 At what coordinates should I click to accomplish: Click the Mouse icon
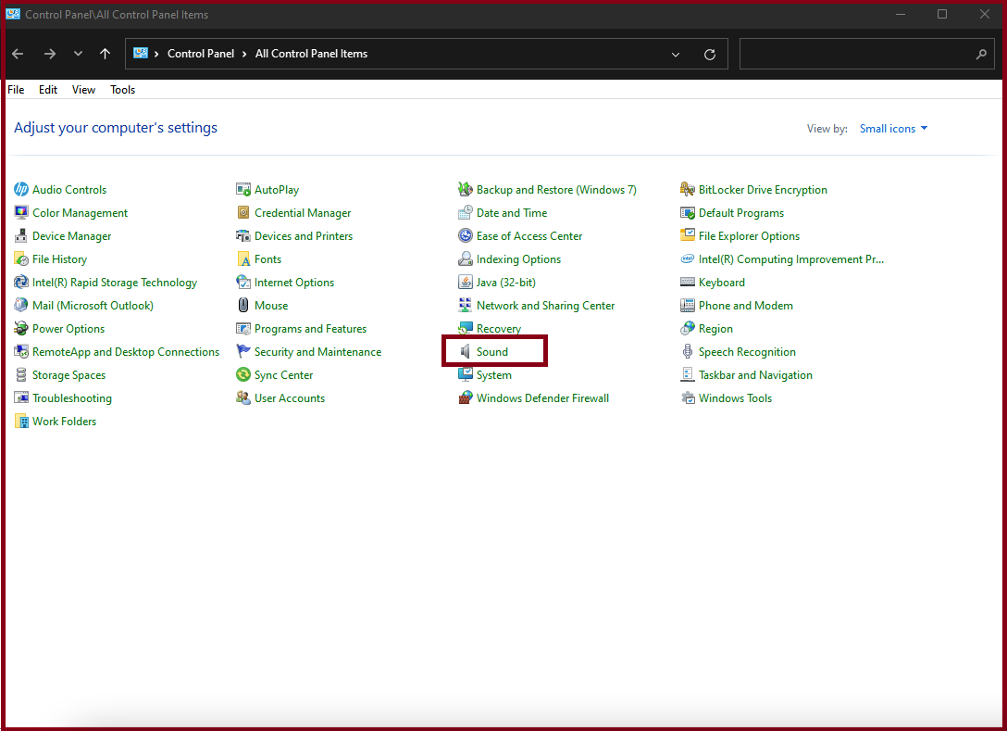tap(243, 305)
